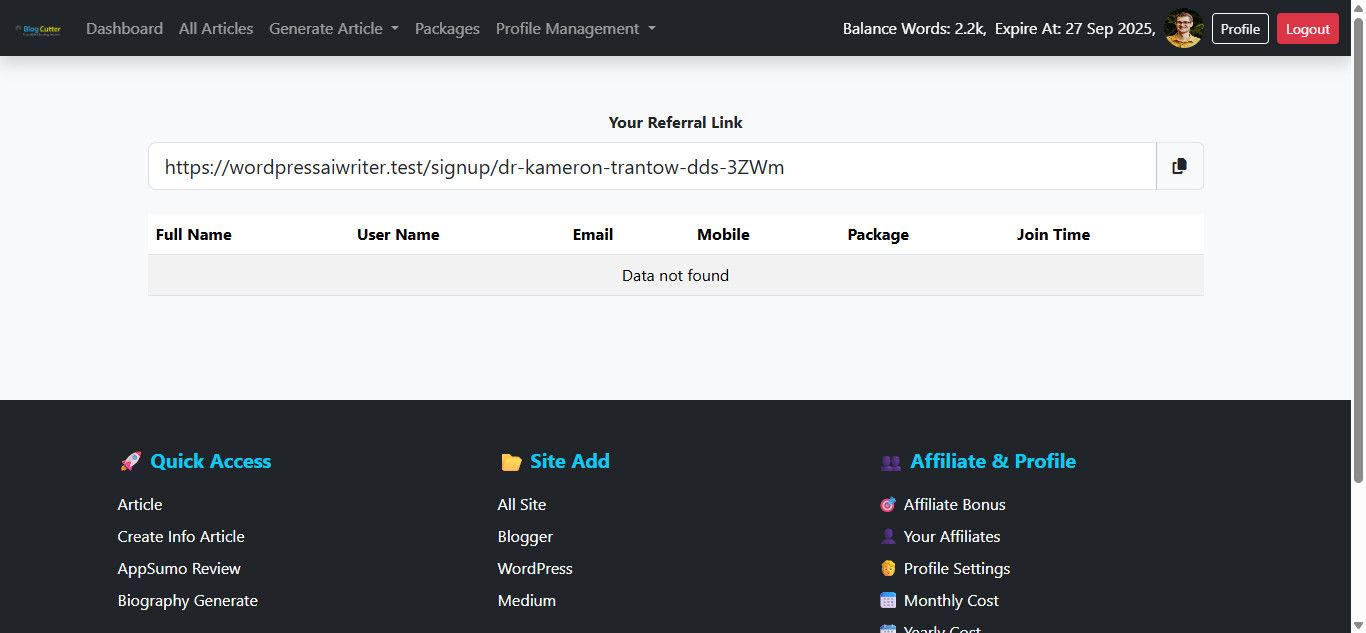
Task: Click into the referral link field
Action: pos(652,167)
